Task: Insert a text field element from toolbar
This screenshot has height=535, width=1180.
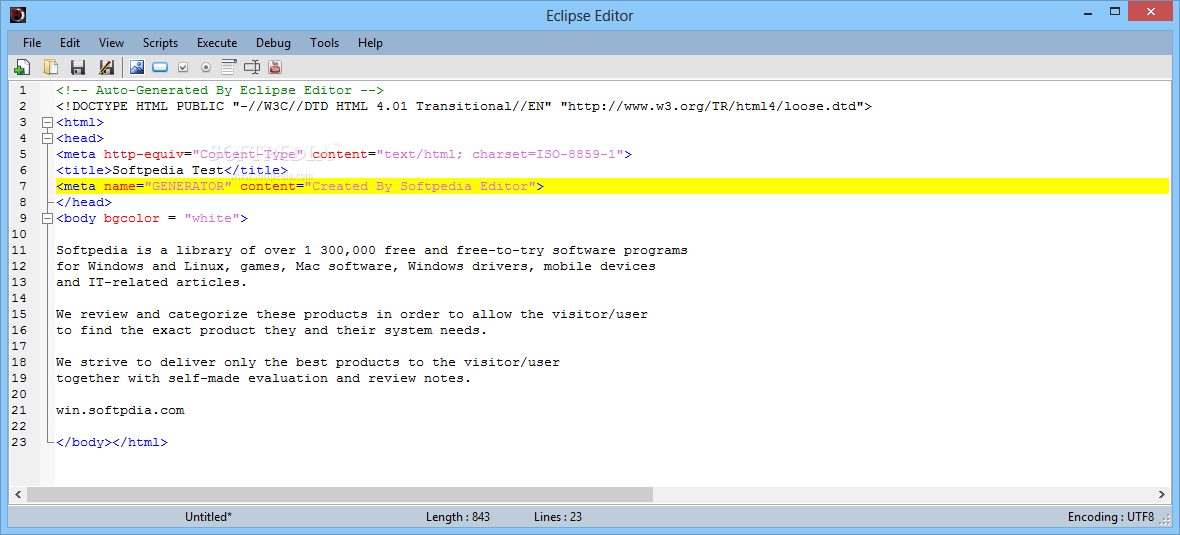Action: coord(252,67)
